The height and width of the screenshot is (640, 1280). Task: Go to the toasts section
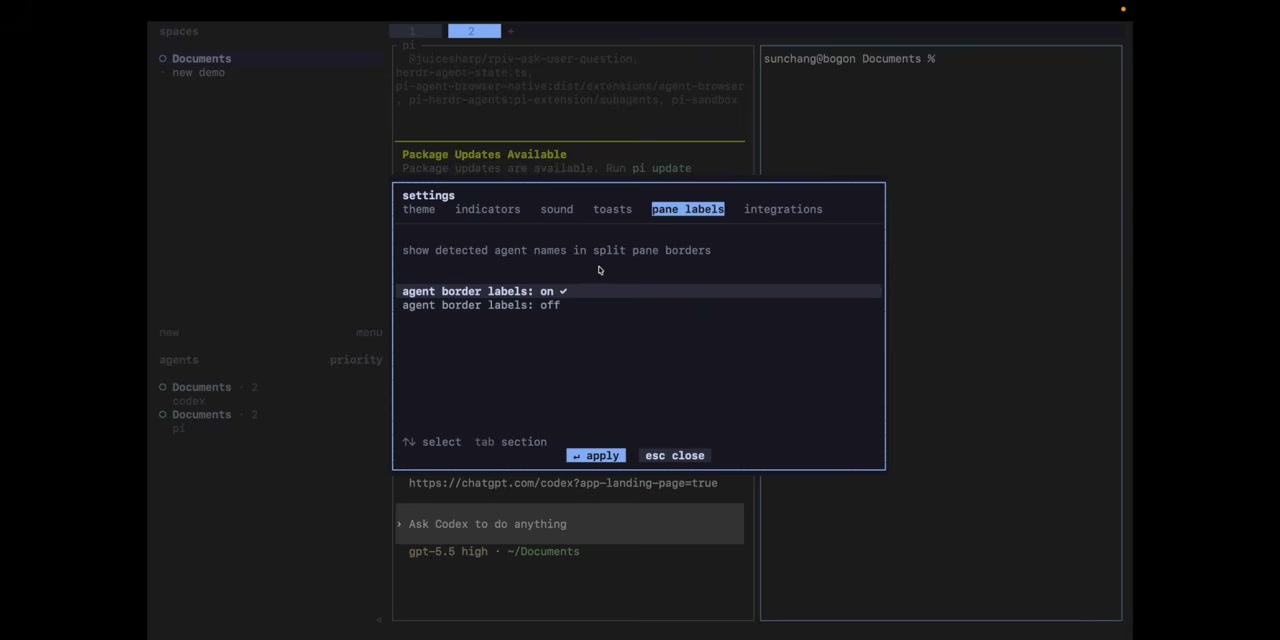pos(612,209)
